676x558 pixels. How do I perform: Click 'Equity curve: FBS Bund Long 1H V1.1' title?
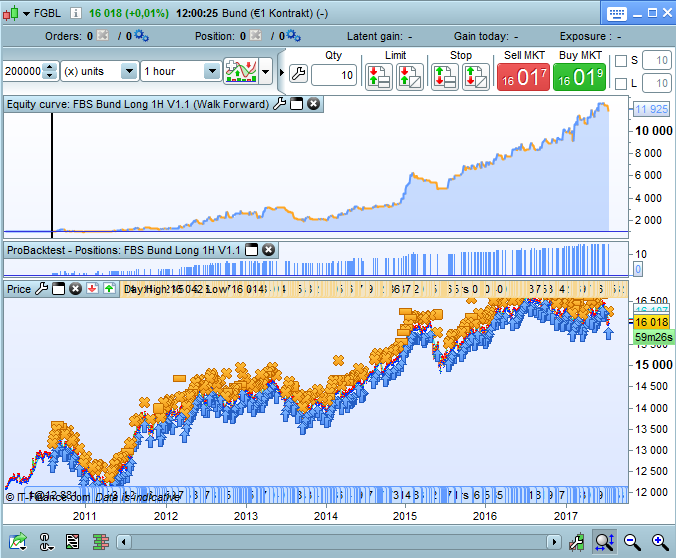point(138,104)
